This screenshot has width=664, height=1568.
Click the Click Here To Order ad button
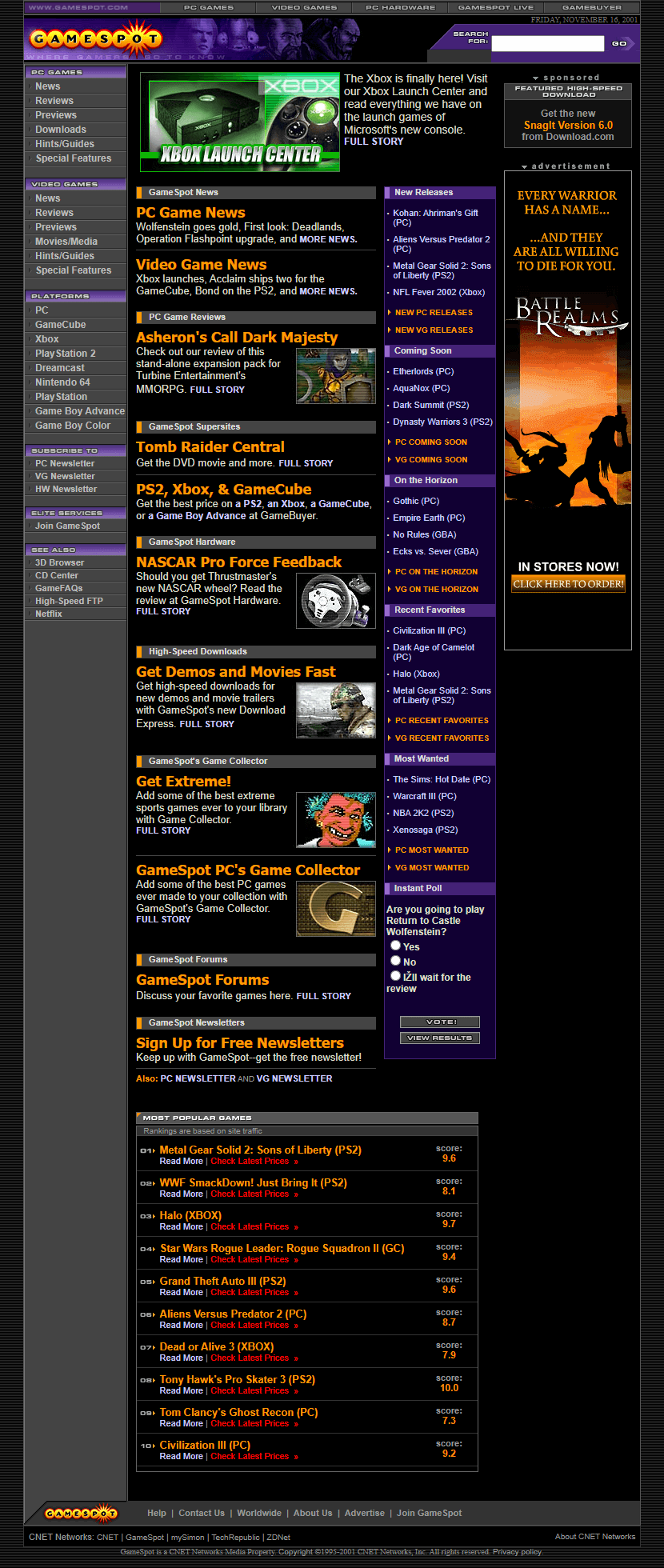click(x=568, y=584)
